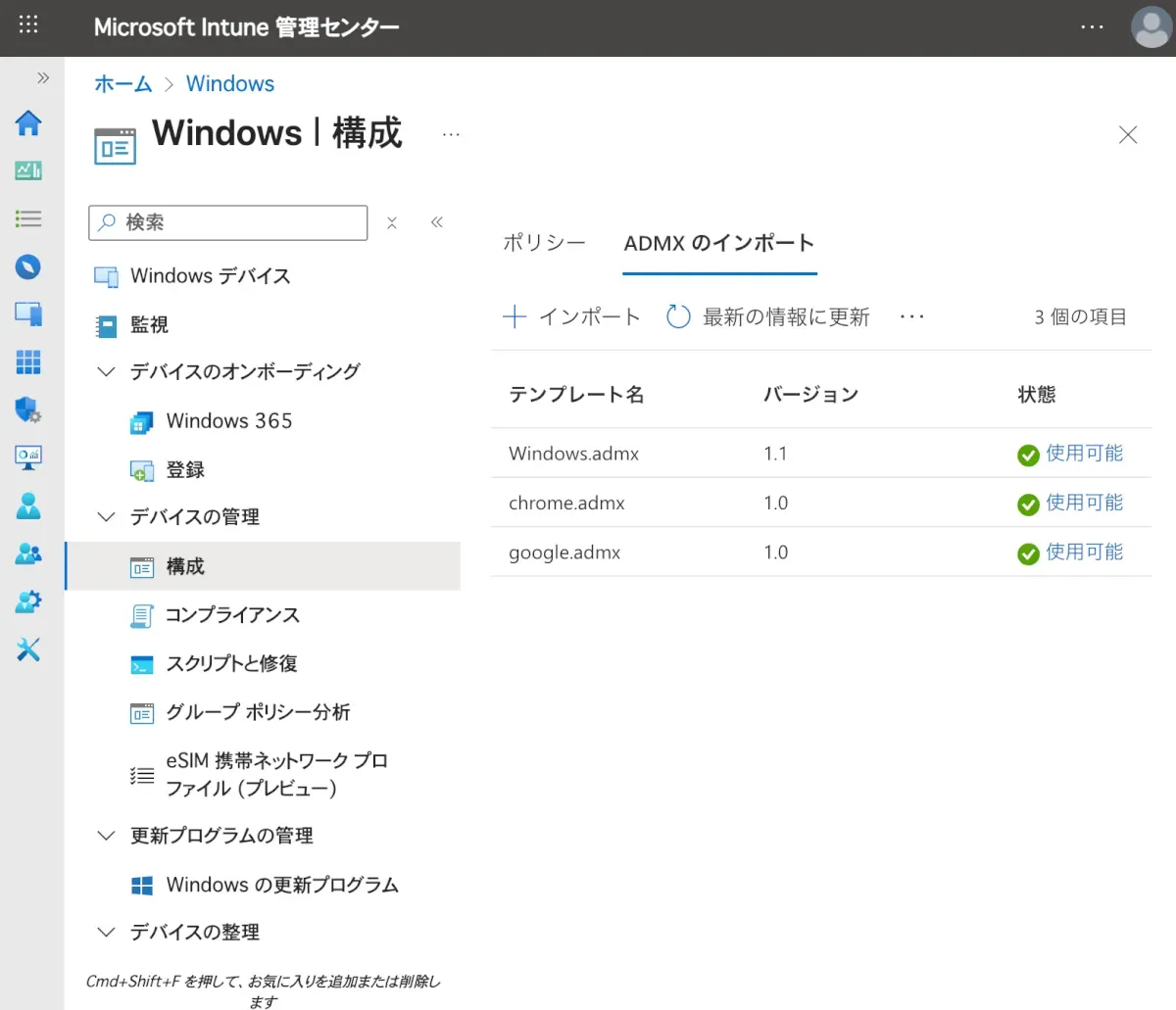The width and height of the screenshot is (1176, 1010).
Task: Click the Home icon in left rail
Action: coord(28,123)
